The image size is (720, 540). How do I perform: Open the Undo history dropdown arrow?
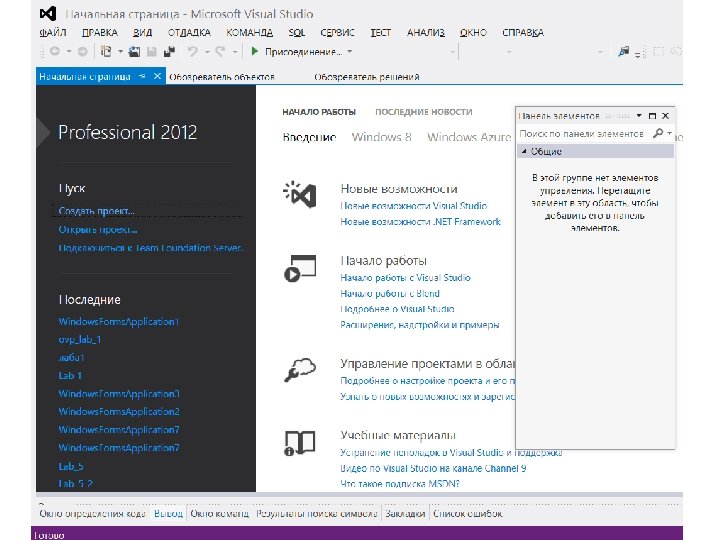point(207,51)
